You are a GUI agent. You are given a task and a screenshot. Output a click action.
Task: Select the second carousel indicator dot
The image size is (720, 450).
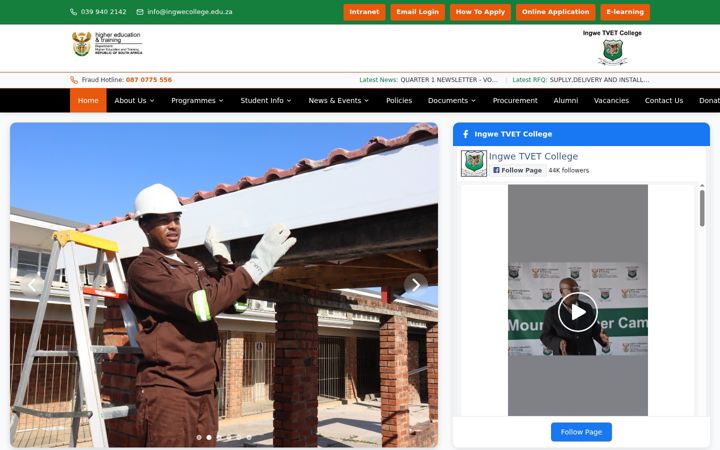(209, 438)
